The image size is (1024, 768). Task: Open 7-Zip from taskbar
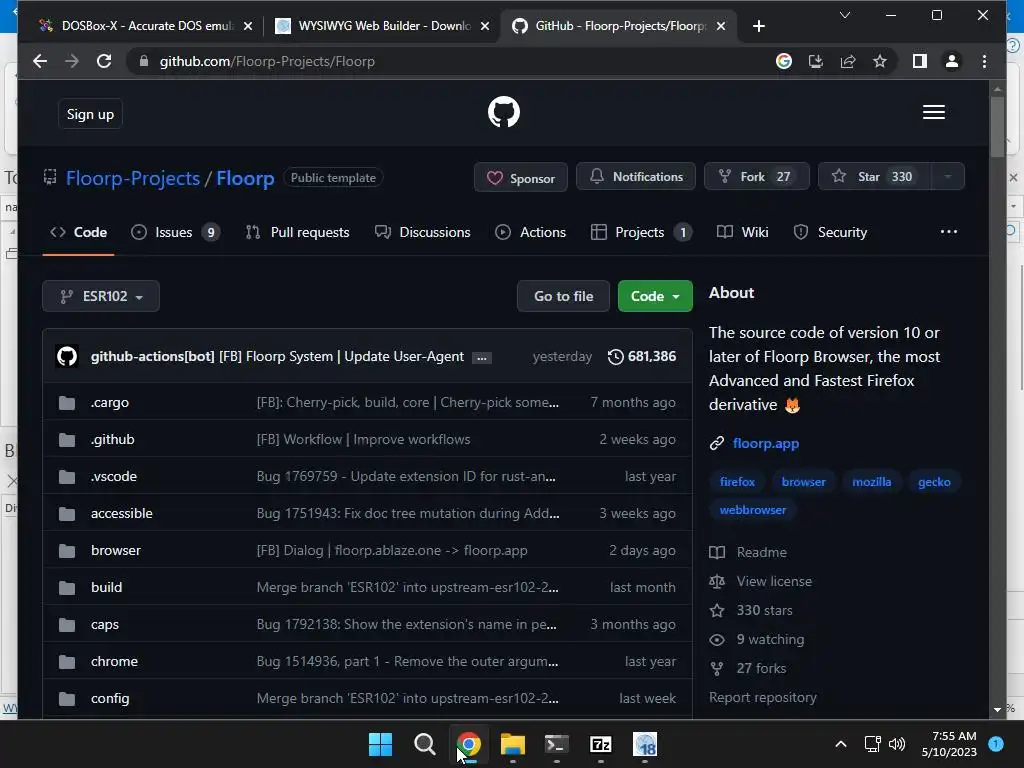pyautogui.click(x=601, y=744)
